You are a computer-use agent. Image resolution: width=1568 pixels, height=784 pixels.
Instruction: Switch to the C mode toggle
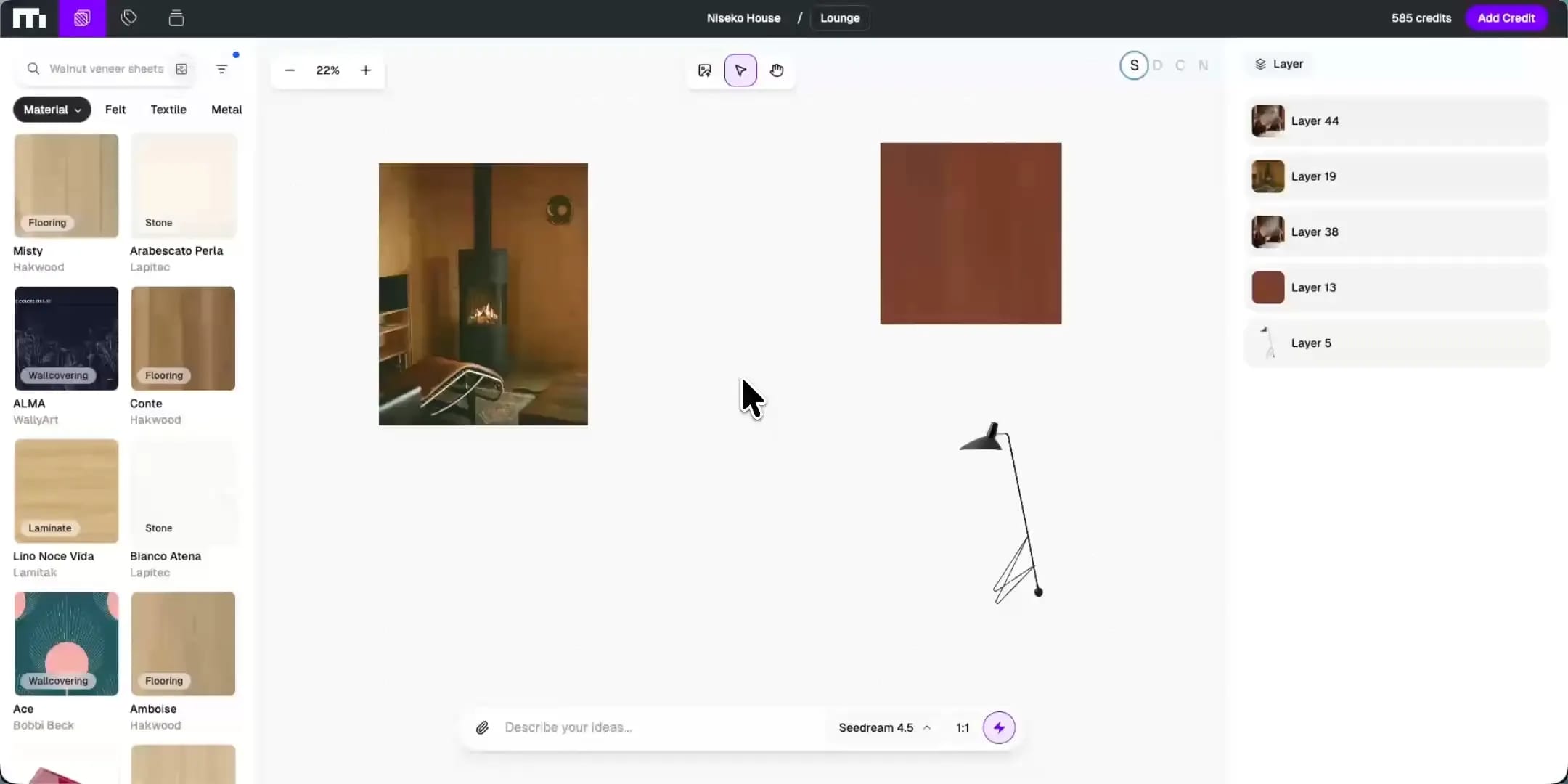click(x=1180, y=65)
